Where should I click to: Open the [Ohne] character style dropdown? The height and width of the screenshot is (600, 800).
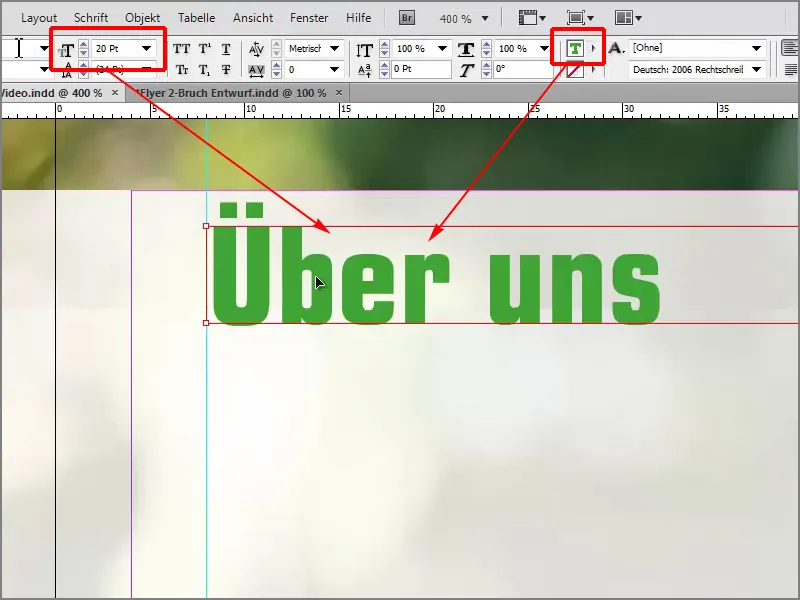click(757, 48)
